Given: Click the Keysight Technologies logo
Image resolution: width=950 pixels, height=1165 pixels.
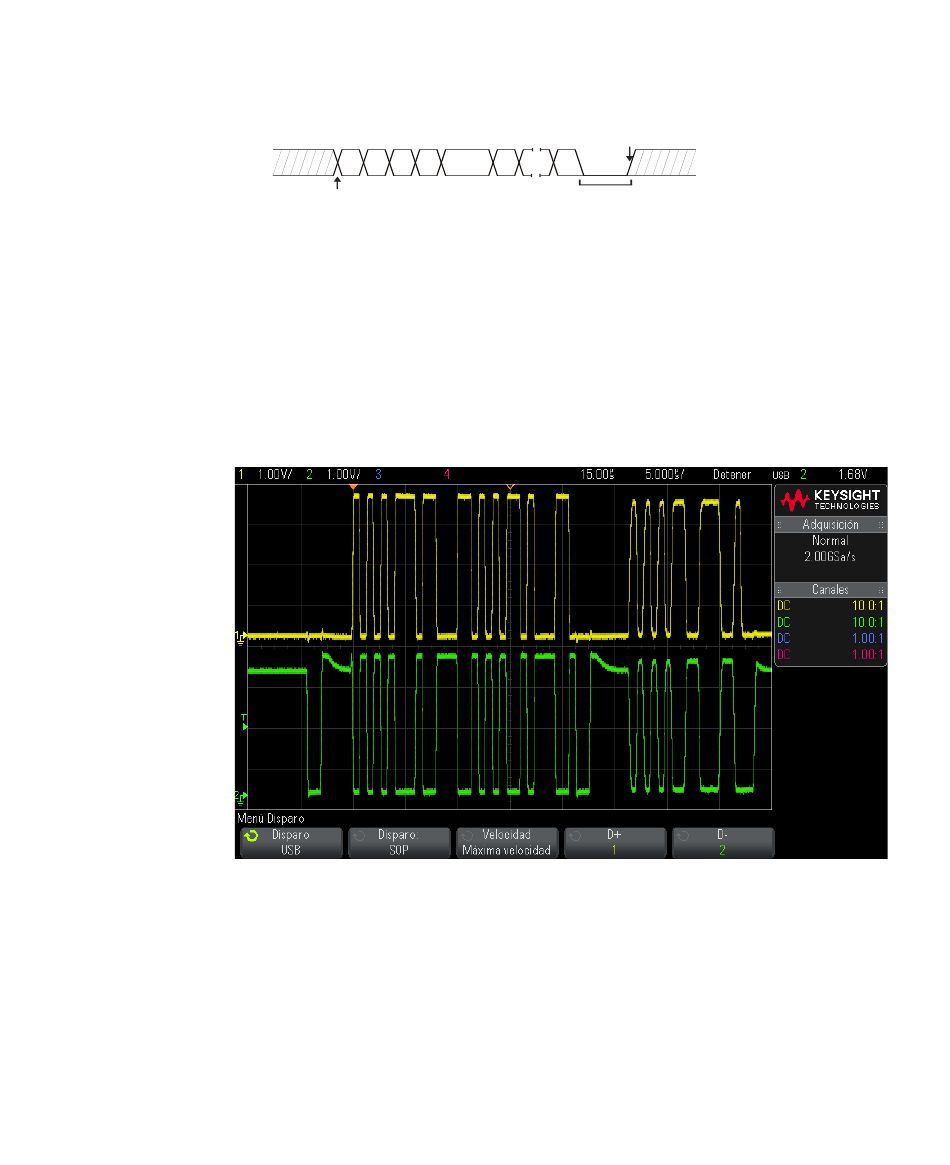Looking at the screenshot, I should click(830, 500).
